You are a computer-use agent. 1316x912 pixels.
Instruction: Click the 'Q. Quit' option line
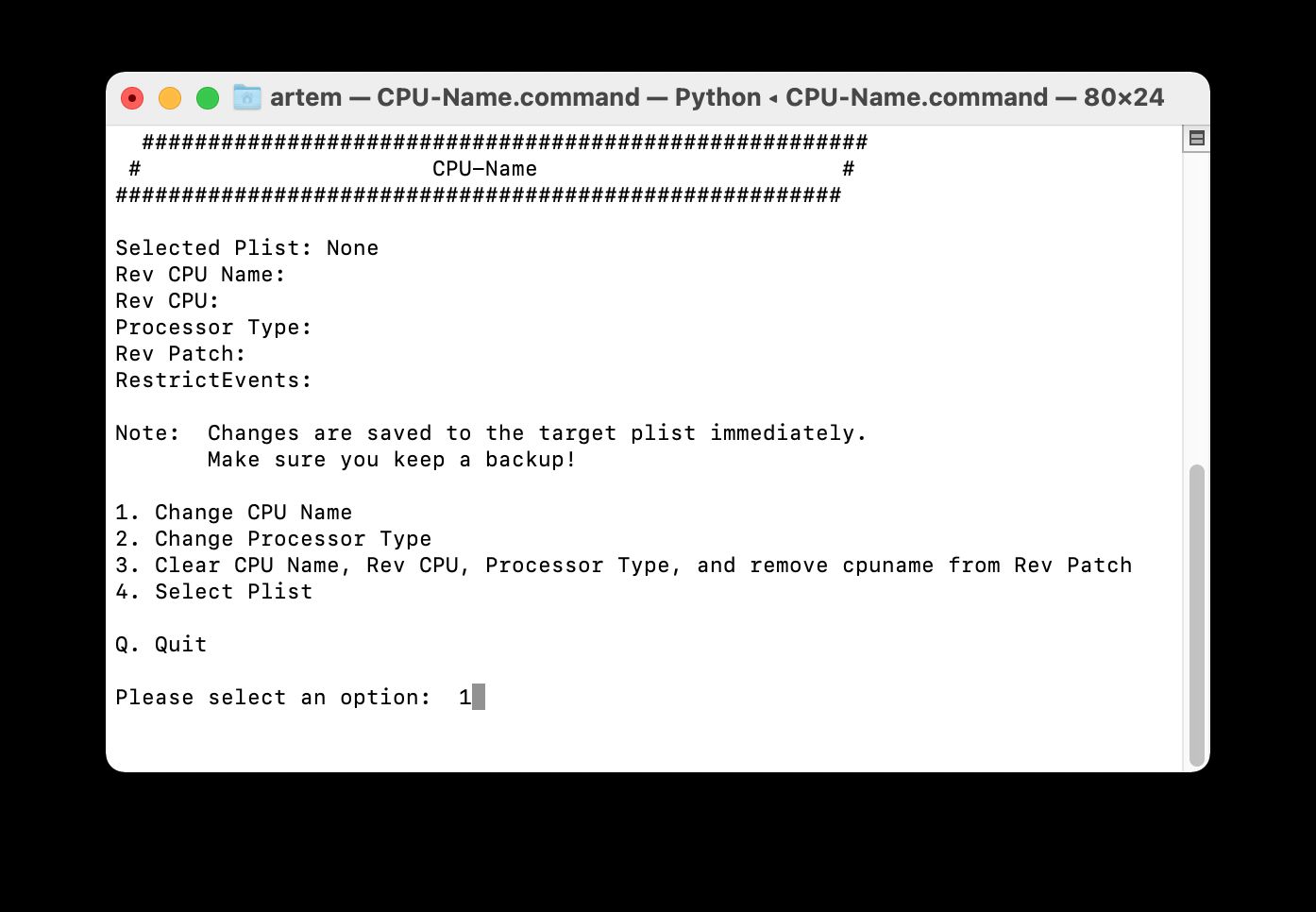click(160, 645)
